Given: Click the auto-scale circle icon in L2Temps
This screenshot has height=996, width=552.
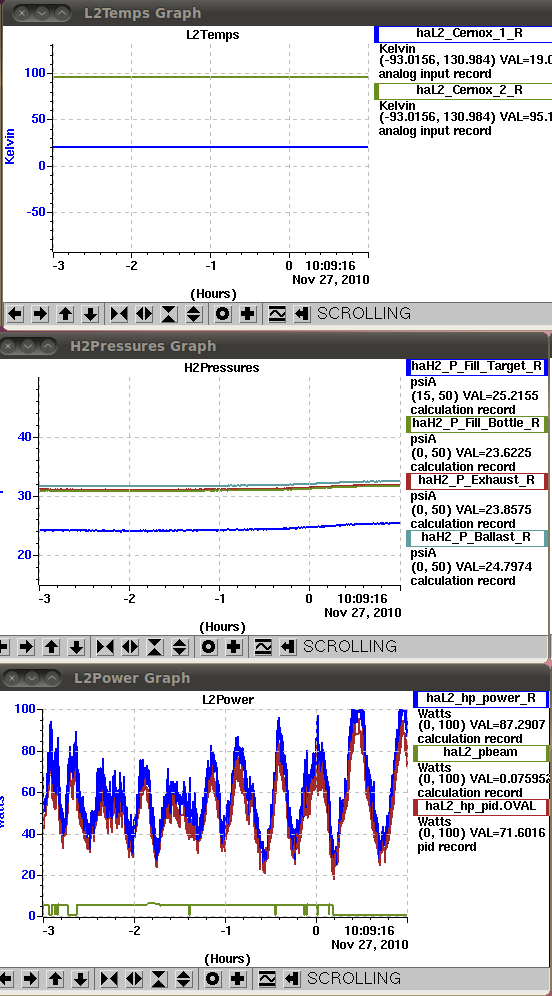Looking at the screenshot, I should click(222, 314).
